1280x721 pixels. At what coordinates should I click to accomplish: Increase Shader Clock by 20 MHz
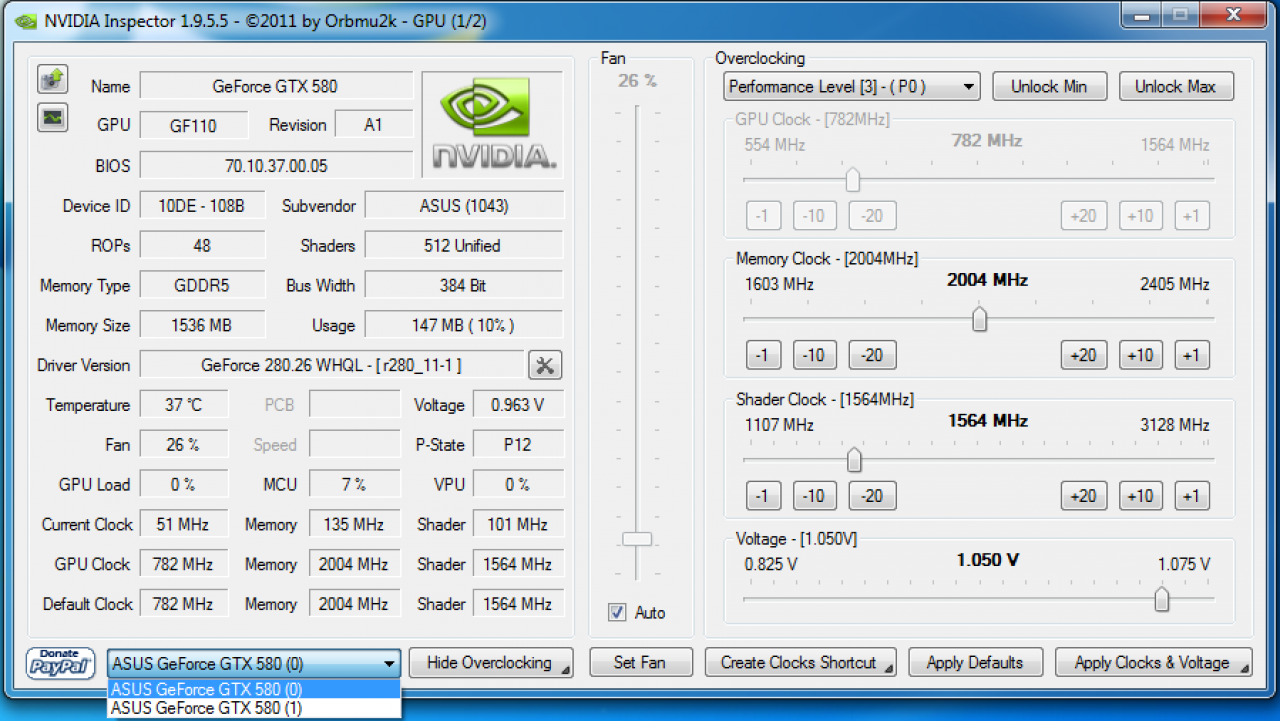point(1083,496)
